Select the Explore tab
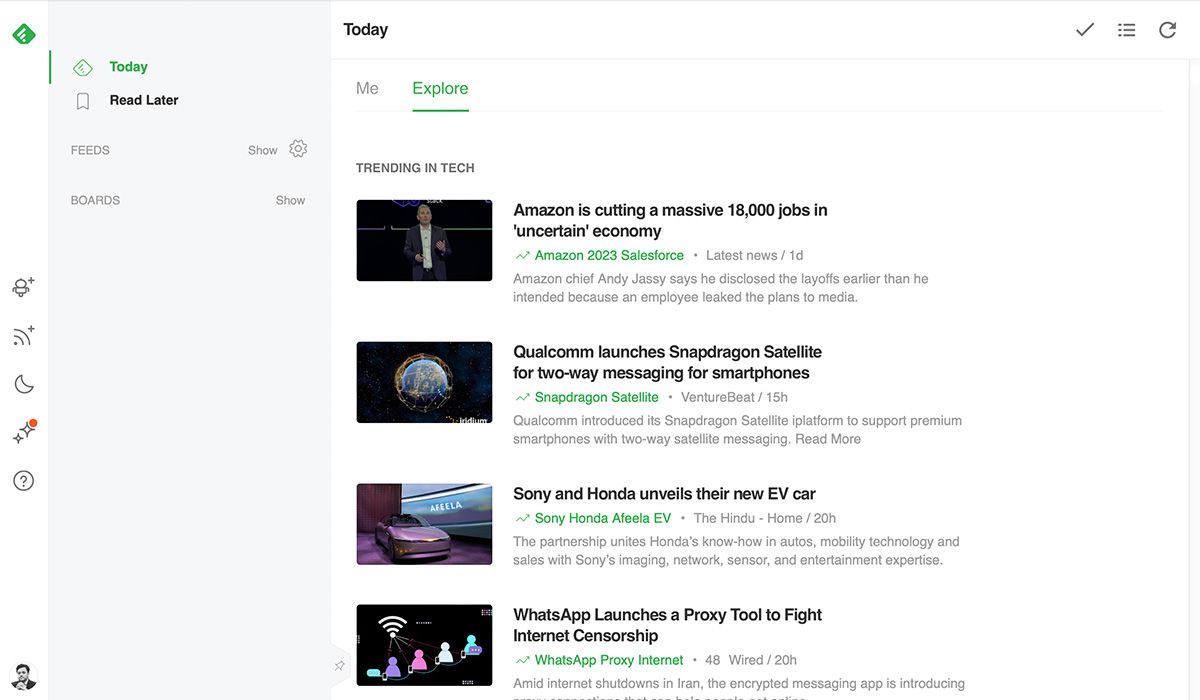This screenshot has width=1200, height=700. pos(440,88)
